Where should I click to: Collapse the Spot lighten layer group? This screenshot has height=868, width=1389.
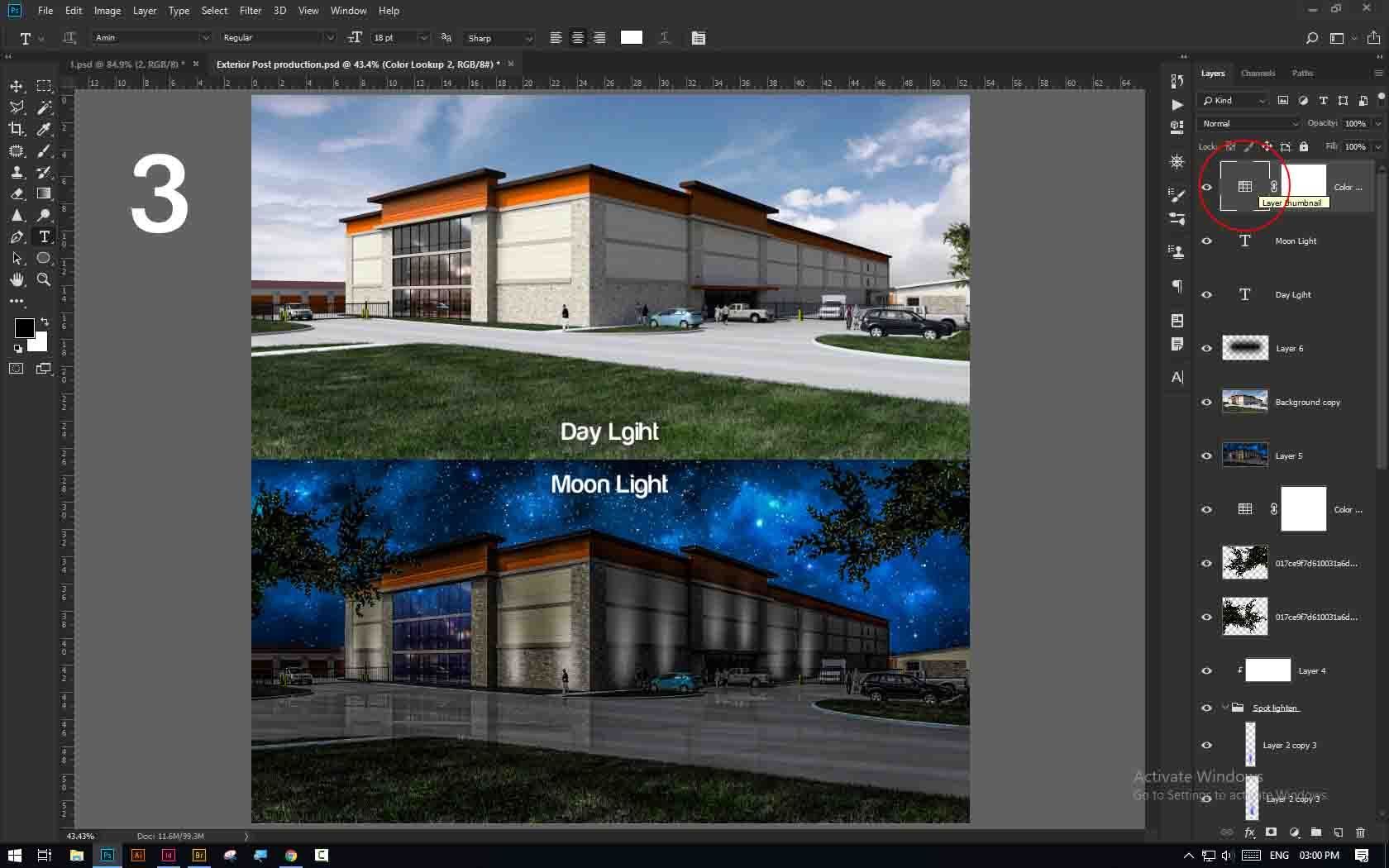coord(1224,708)
